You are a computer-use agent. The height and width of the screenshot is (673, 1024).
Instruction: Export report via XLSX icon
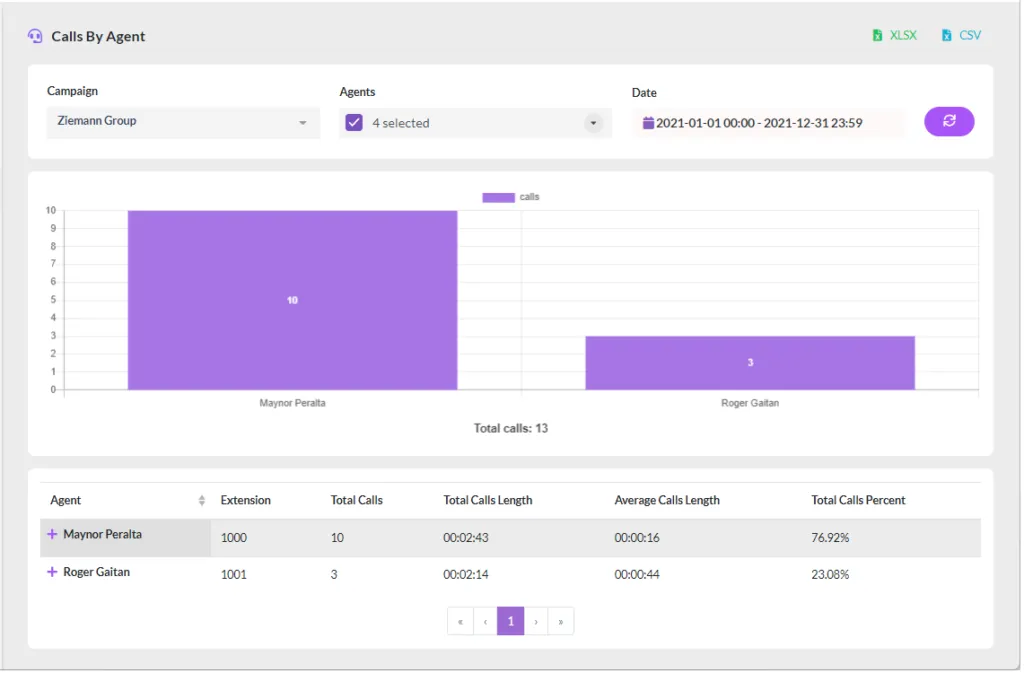[x=877, y=35]
